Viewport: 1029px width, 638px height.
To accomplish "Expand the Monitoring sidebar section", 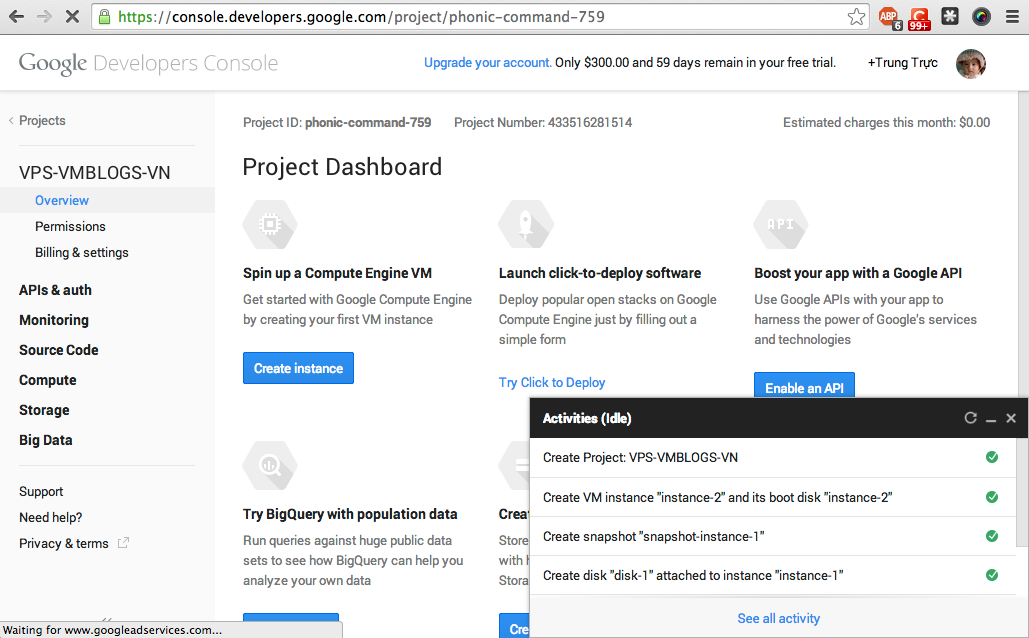I will pos(54,320).
